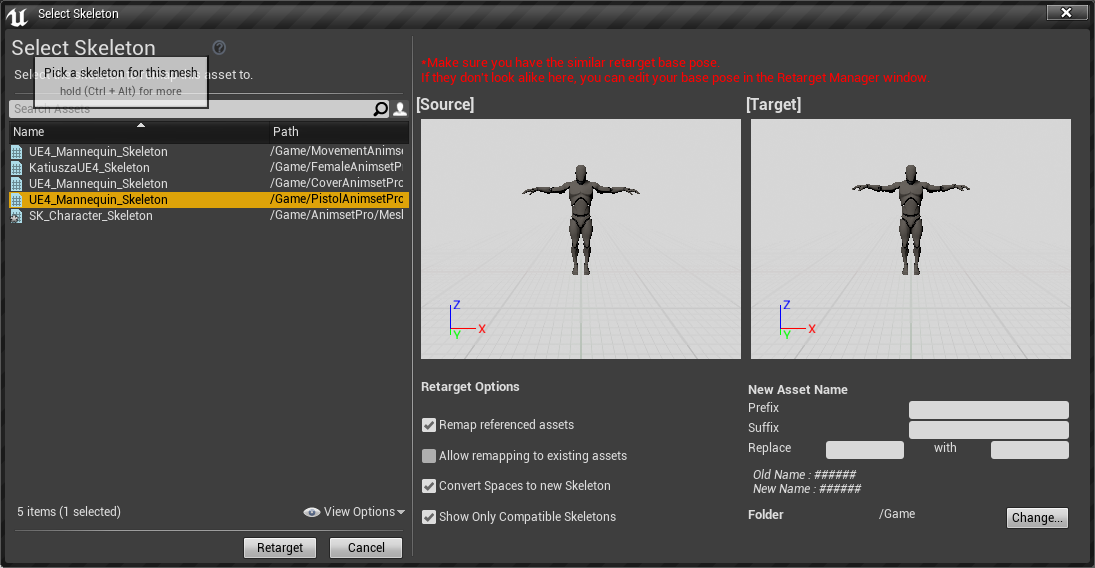This screenshot has width=1095, height=568.
Task: Sort the list by Name column header
Action: pyautogui.click(x=139, y=131)
